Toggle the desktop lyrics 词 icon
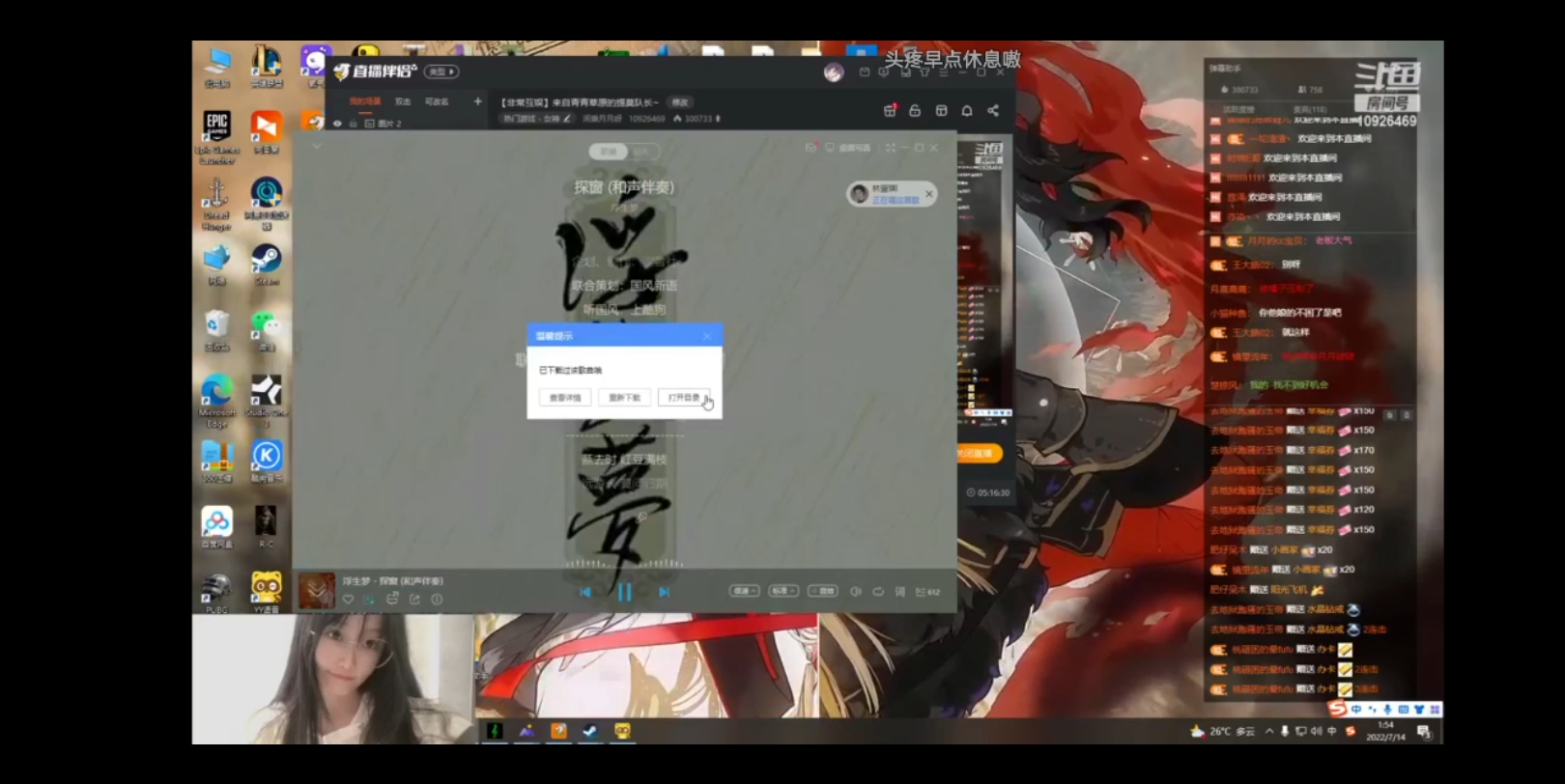The width and height of the screenshot is (1565, 784). (x=900, y=591)
